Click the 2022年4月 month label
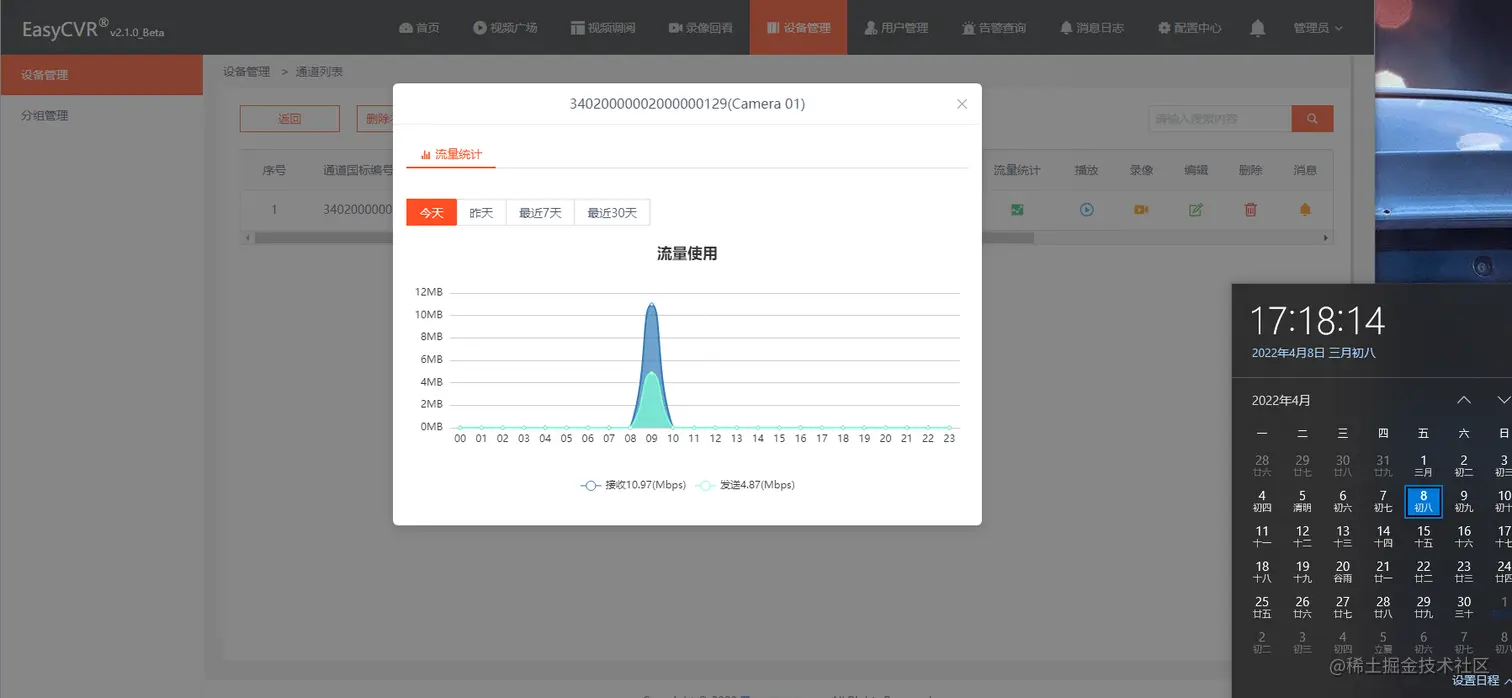This screenshot has height=698, width=1512. (x=1281, y=401)
